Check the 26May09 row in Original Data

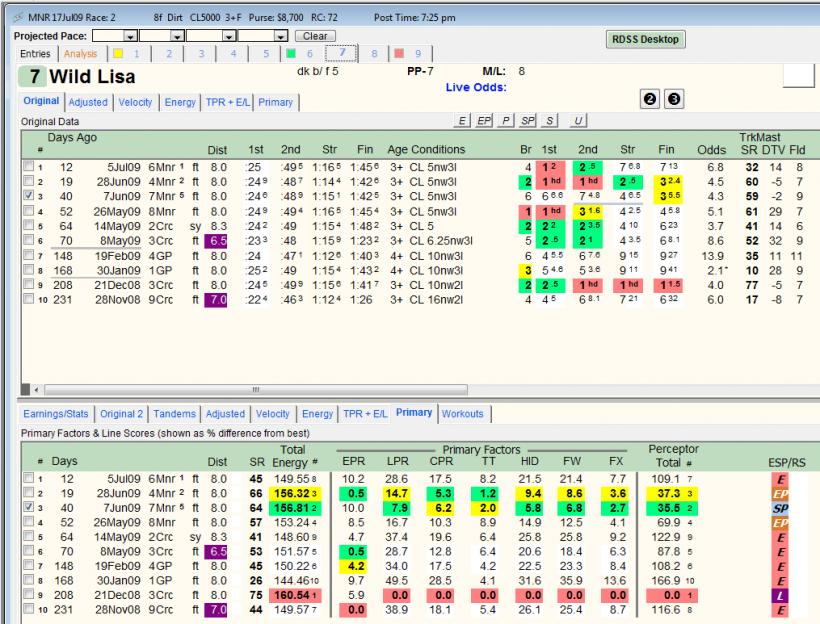[28, 211]
